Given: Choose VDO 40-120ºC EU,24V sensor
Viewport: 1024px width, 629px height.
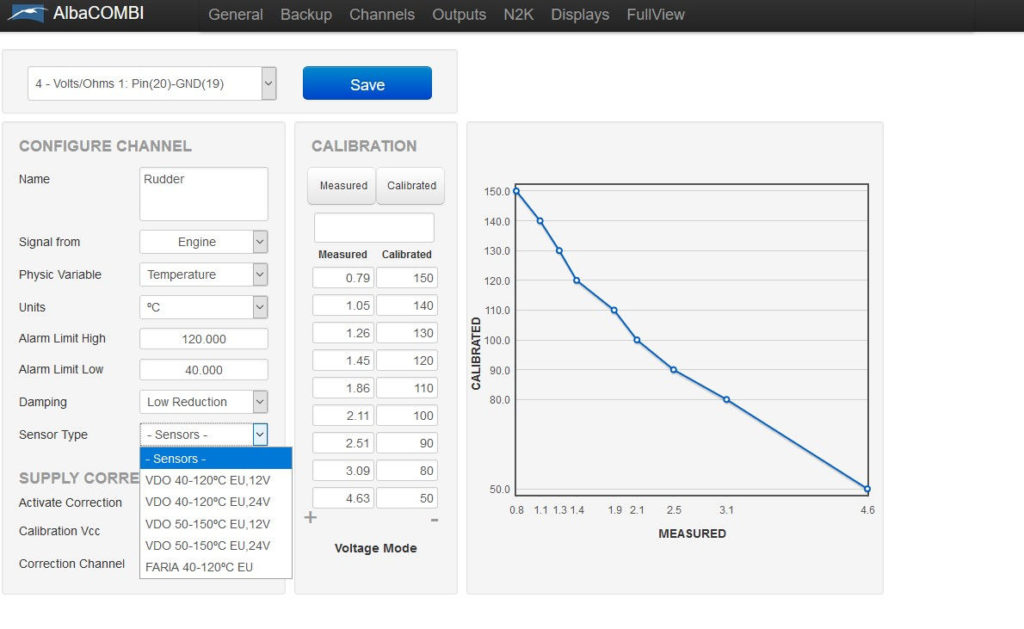Looking at the screenshot, I should click(x=216, y=502).
